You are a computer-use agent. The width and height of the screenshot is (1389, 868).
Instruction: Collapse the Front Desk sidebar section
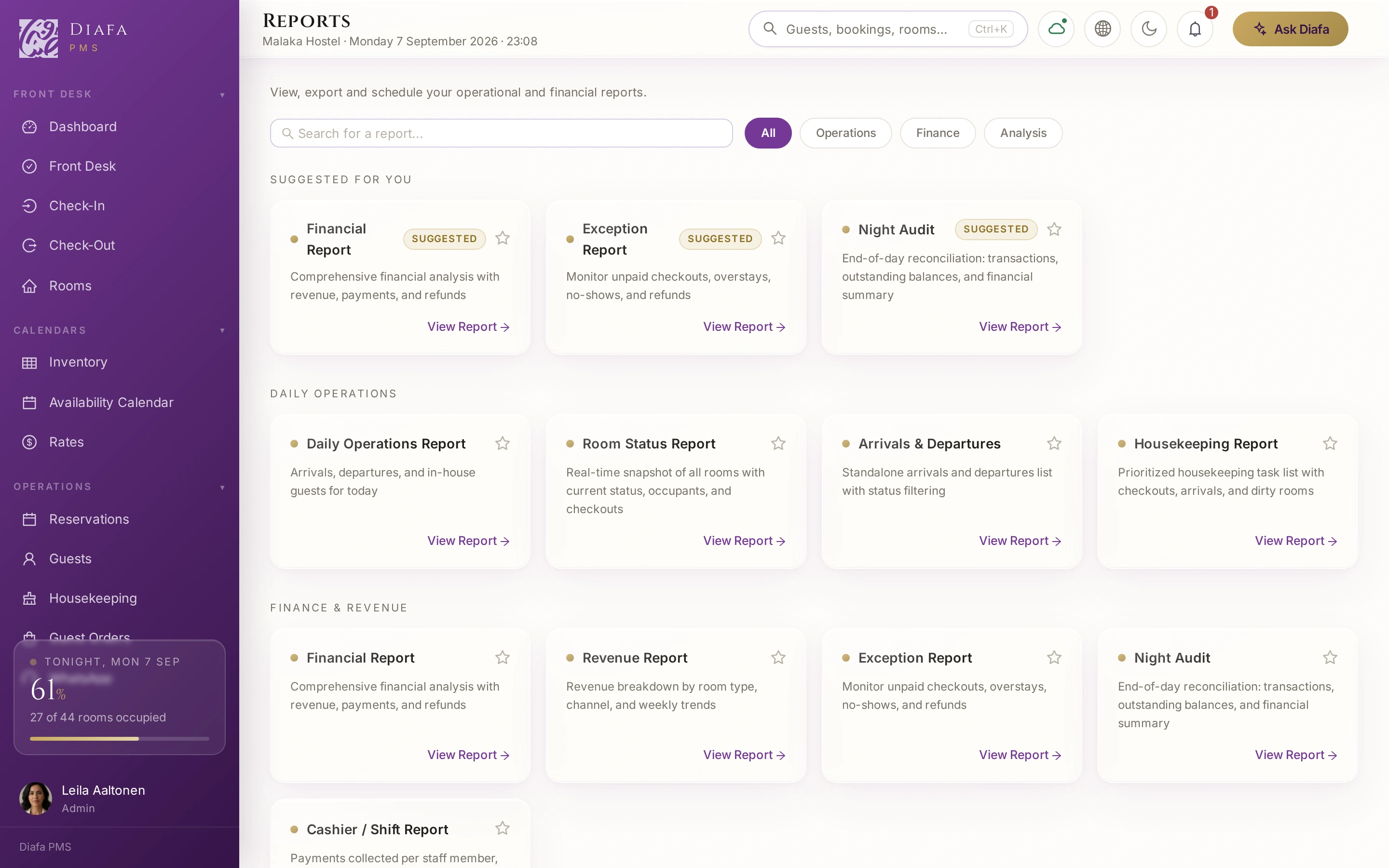pos(222,95)
